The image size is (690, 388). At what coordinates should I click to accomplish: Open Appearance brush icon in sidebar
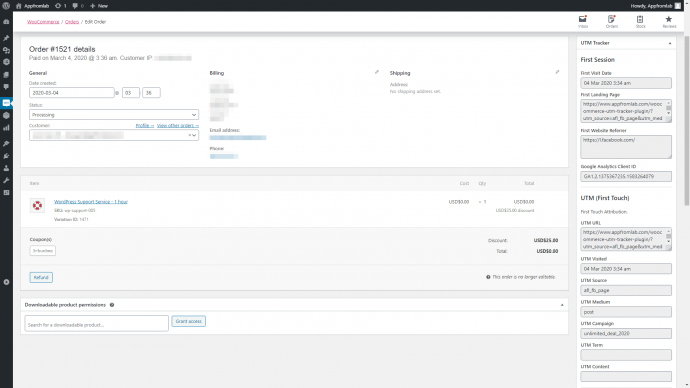[6, 143]
